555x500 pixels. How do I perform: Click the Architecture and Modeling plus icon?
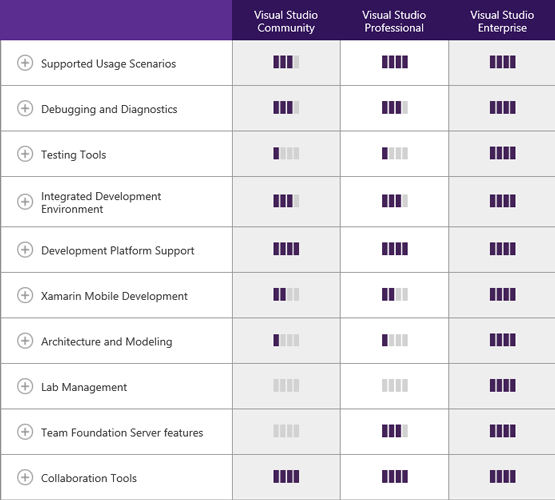25,340
